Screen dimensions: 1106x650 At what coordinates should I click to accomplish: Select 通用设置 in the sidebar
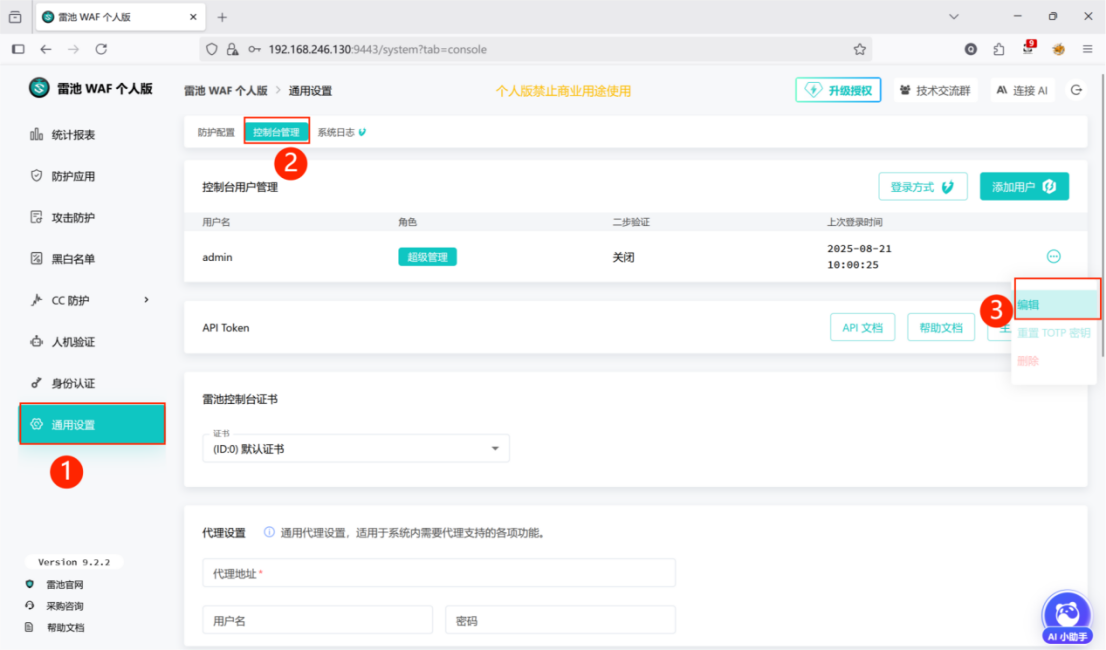point(92,424)
